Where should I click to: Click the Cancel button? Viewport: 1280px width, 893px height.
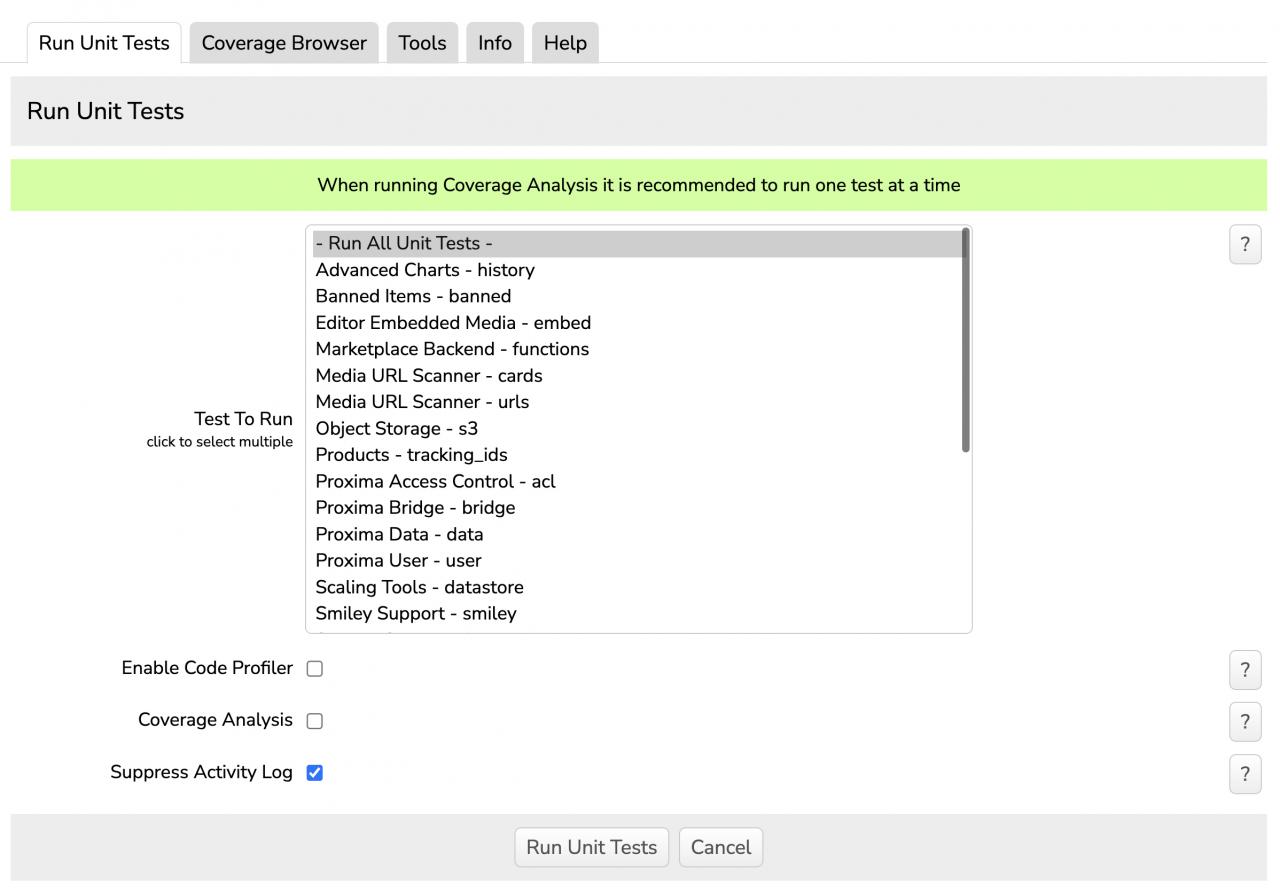click(720, 847)
